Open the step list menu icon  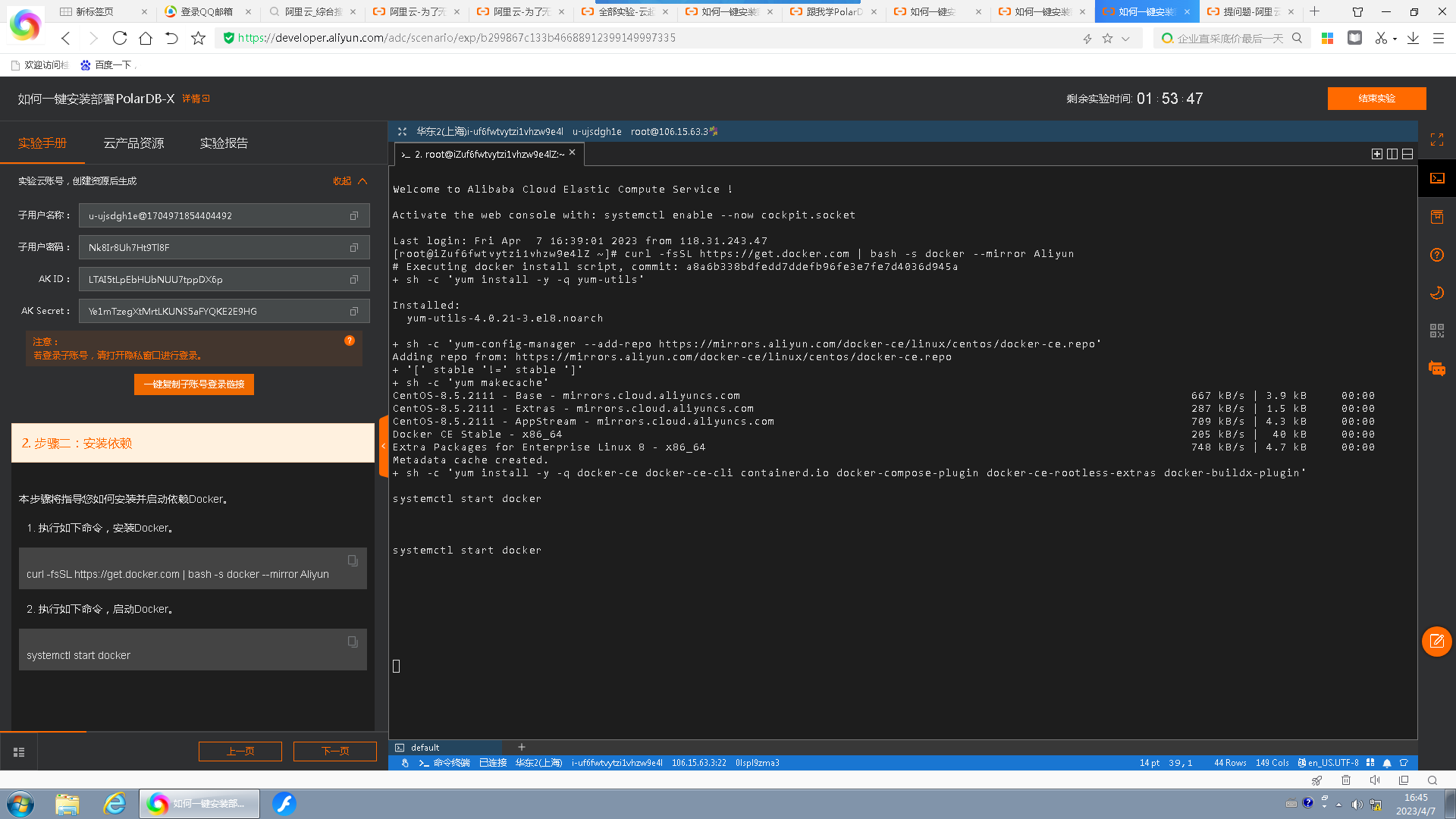coord(19,752)
